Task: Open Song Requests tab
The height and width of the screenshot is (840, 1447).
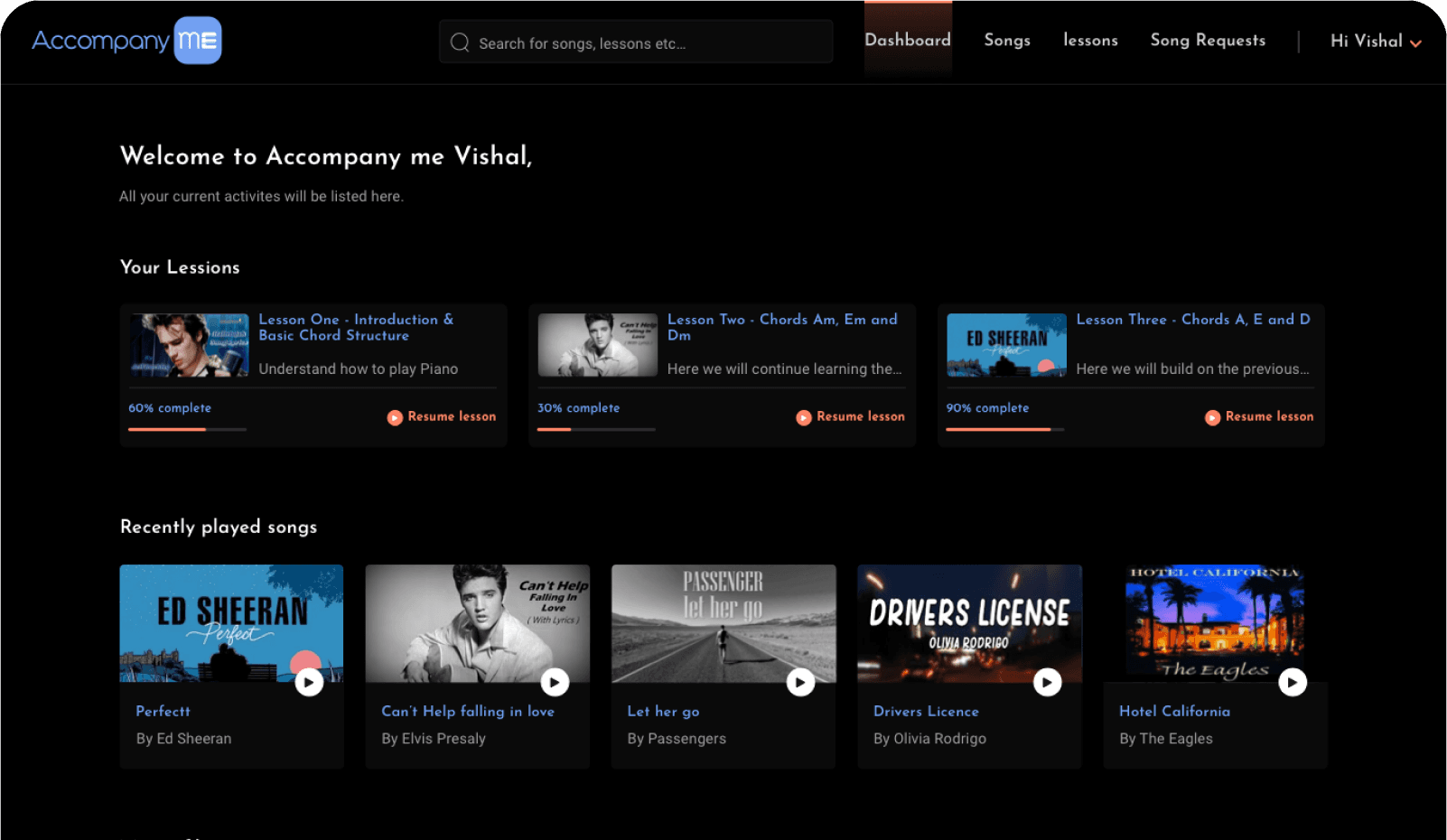Action: coord(1208,40)
